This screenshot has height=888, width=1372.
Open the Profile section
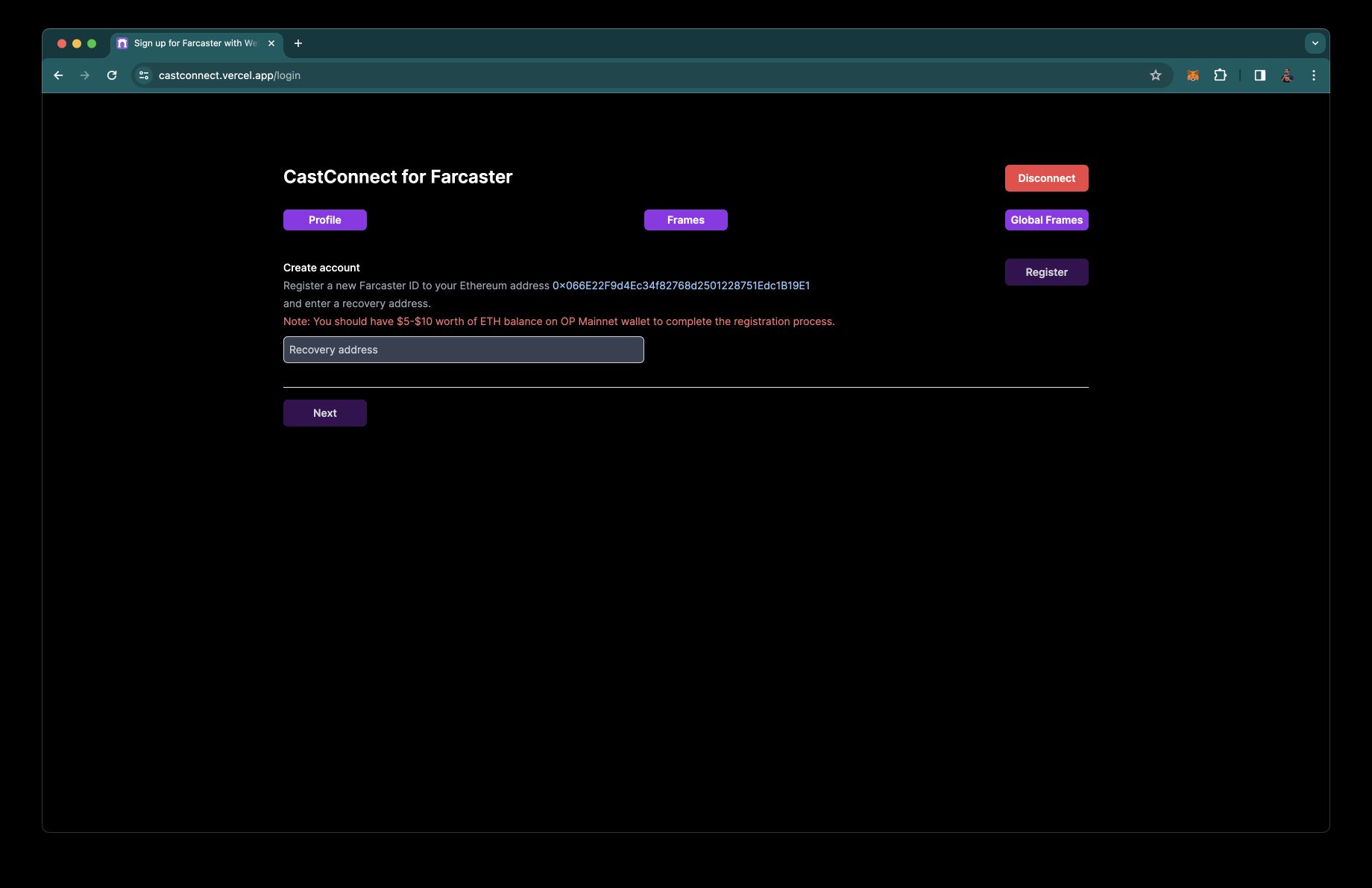pos(325,220)
